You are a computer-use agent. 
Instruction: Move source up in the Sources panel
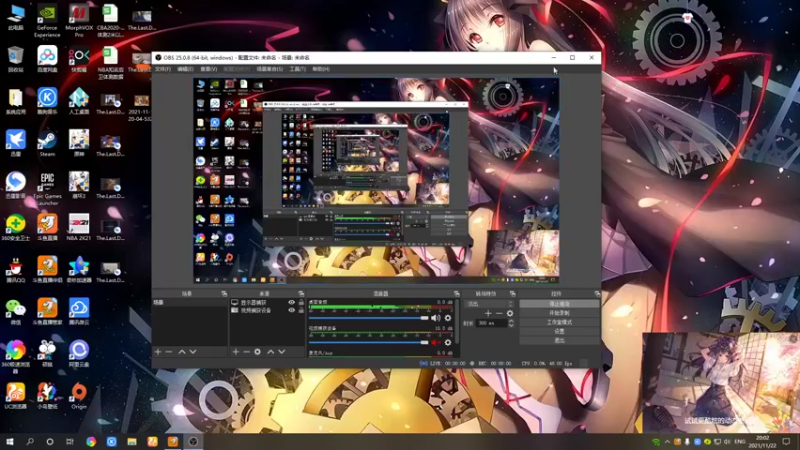click(x=270, y=352)
